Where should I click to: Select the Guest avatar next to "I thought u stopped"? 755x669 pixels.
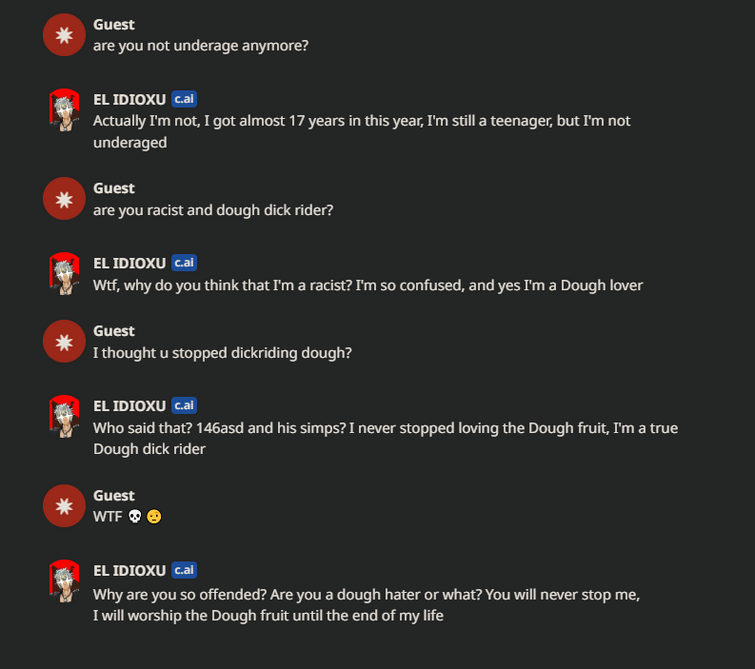click(64, 342)
